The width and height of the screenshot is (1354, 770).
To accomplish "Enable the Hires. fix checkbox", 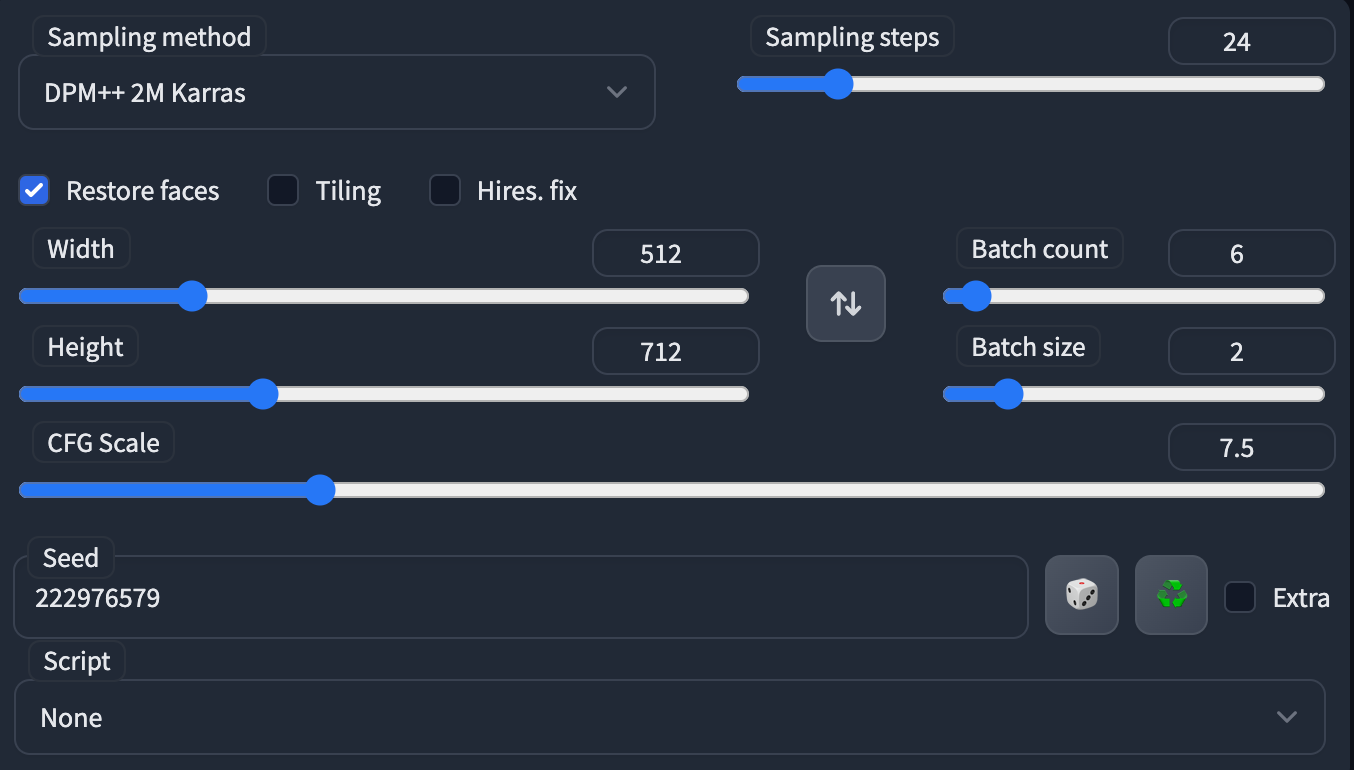I will (x=445, y=190).
